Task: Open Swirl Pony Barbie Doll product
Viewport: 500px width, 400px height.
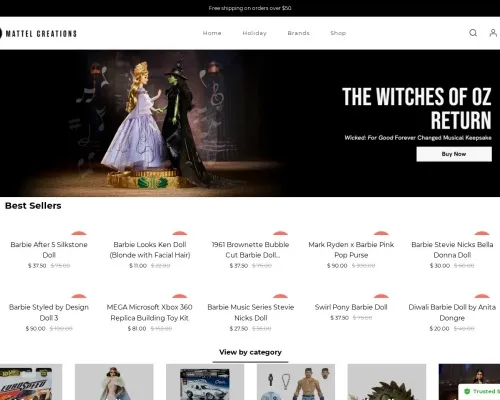Action: pos(351,307)
